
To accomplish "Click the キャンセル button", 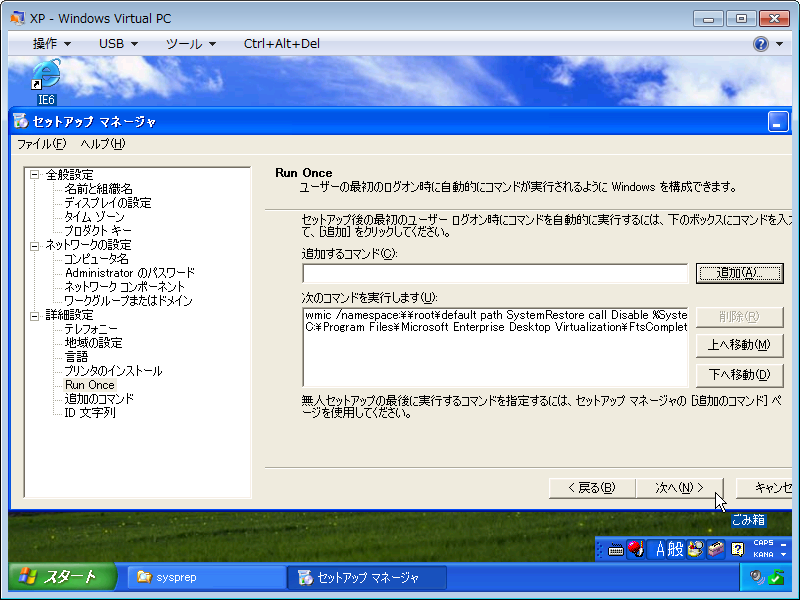I will coord(764,488).
